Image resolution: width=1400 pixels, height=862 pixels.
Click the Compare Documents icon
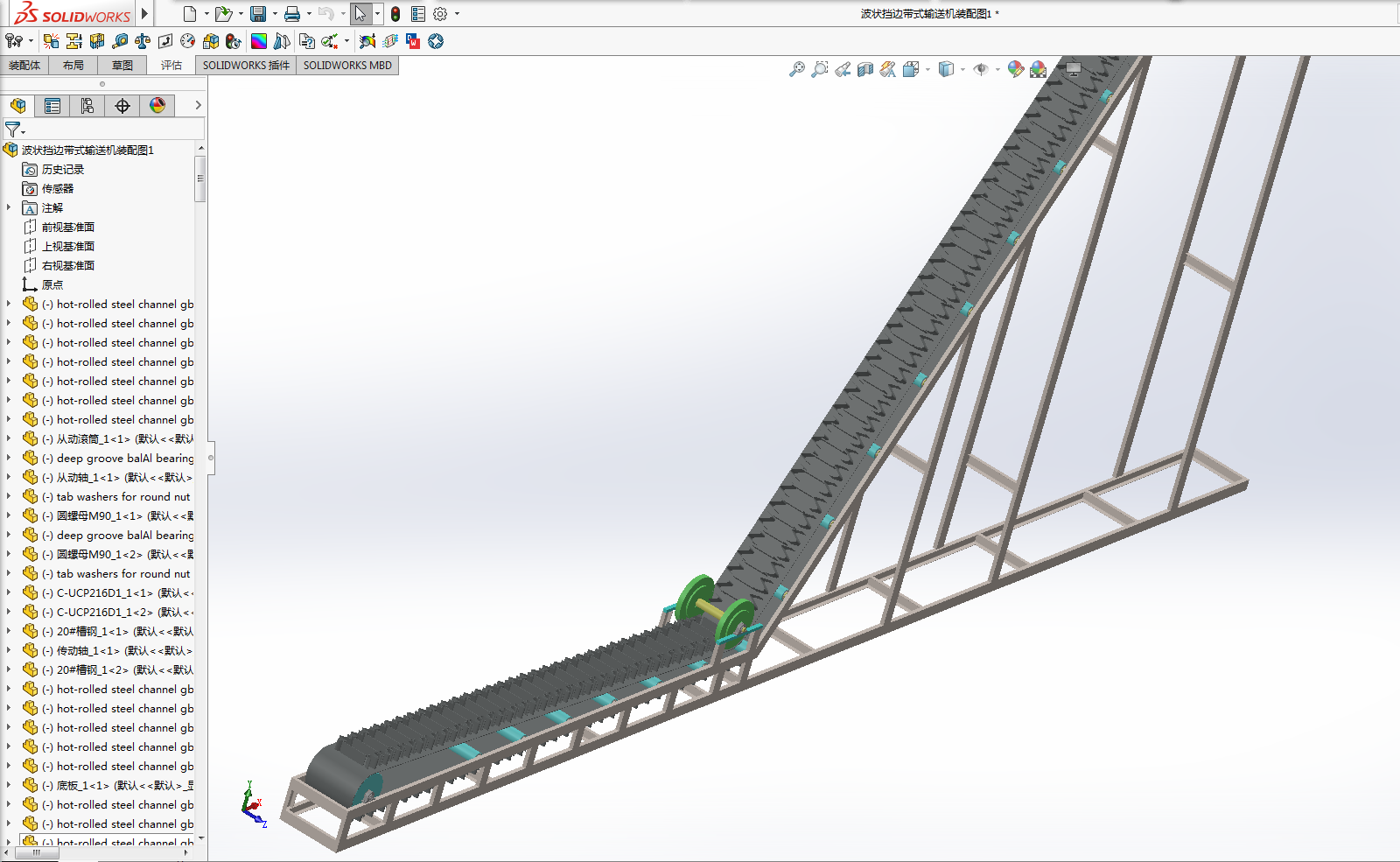(307, 41)
